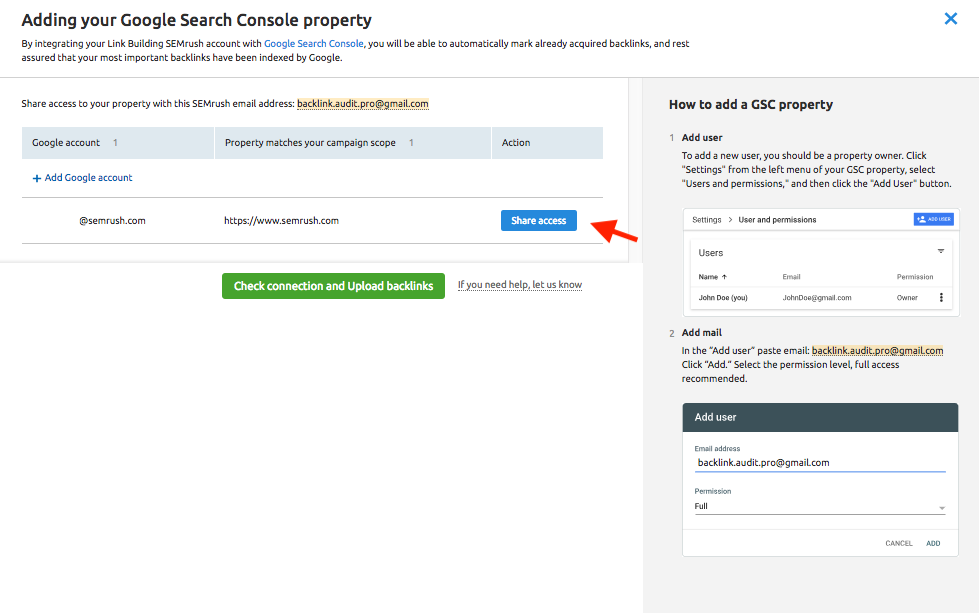Click Check connection and Upload backlinks
The image size is (979, 613).
click(333, 286)
